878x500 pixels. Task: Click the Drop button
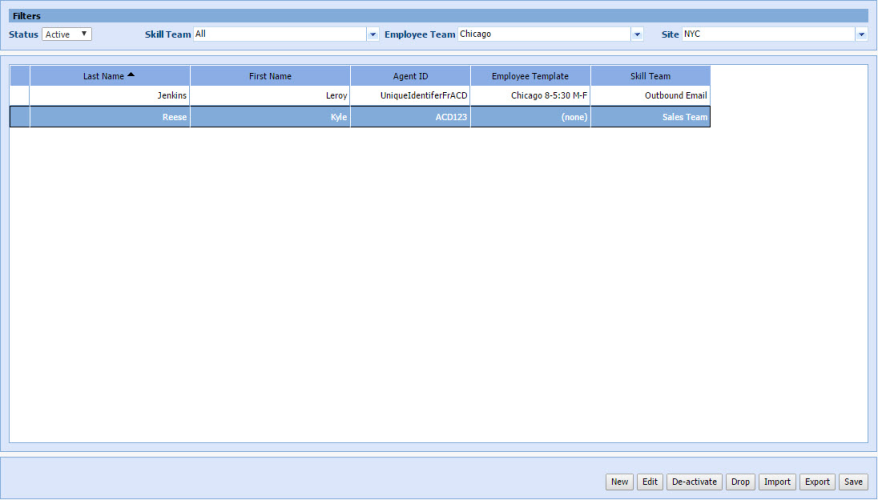(740, 482)
